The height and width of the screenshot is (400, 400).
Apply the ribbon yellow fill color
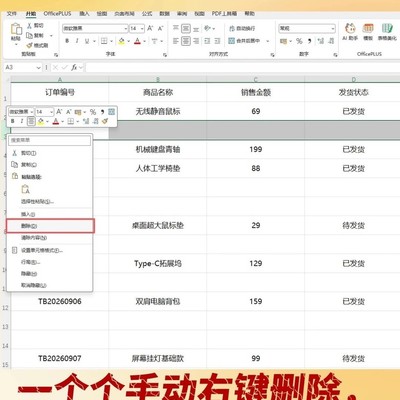(x=121, y=41)
